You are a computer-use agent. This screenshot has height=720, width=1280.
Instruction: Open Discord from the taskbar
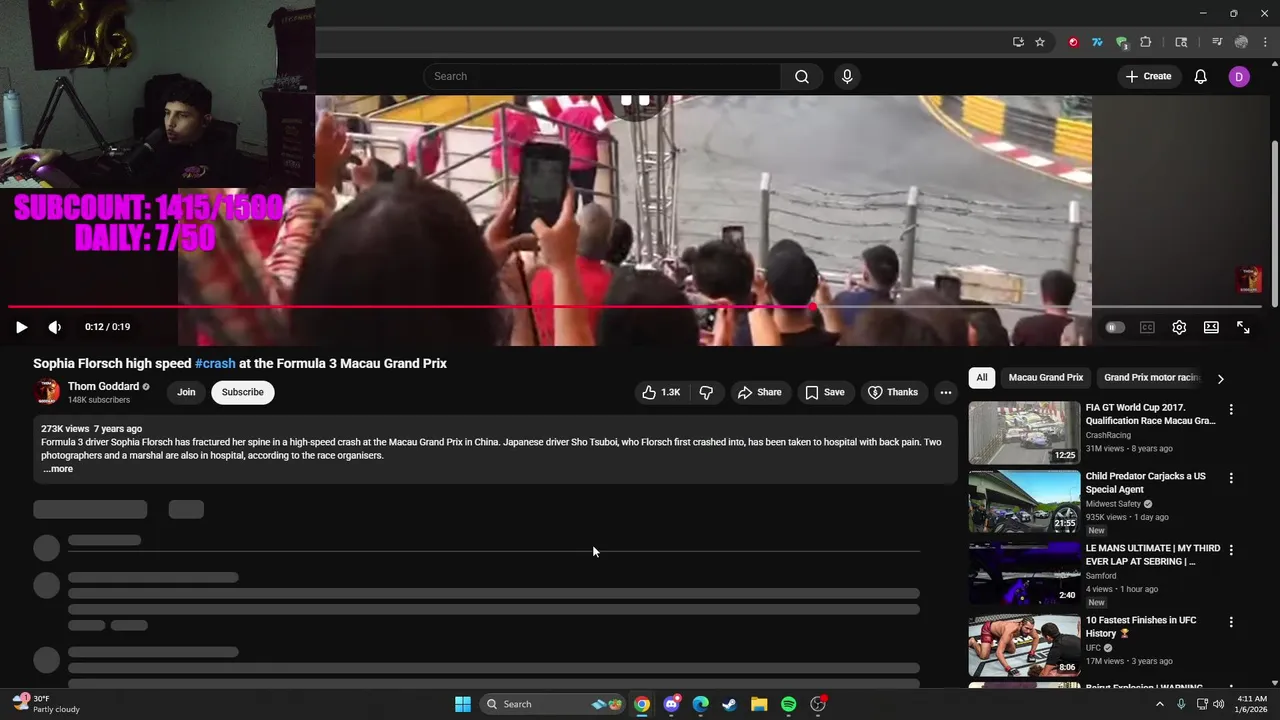pos(671,704)
